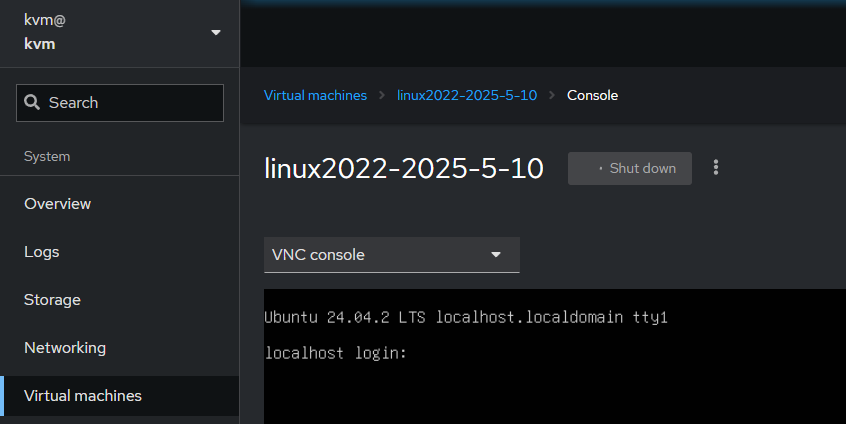The height and width of the screenshot is (424, 846).
Task: Open the VM actions kebab menu
Action: tap(716, 168)
